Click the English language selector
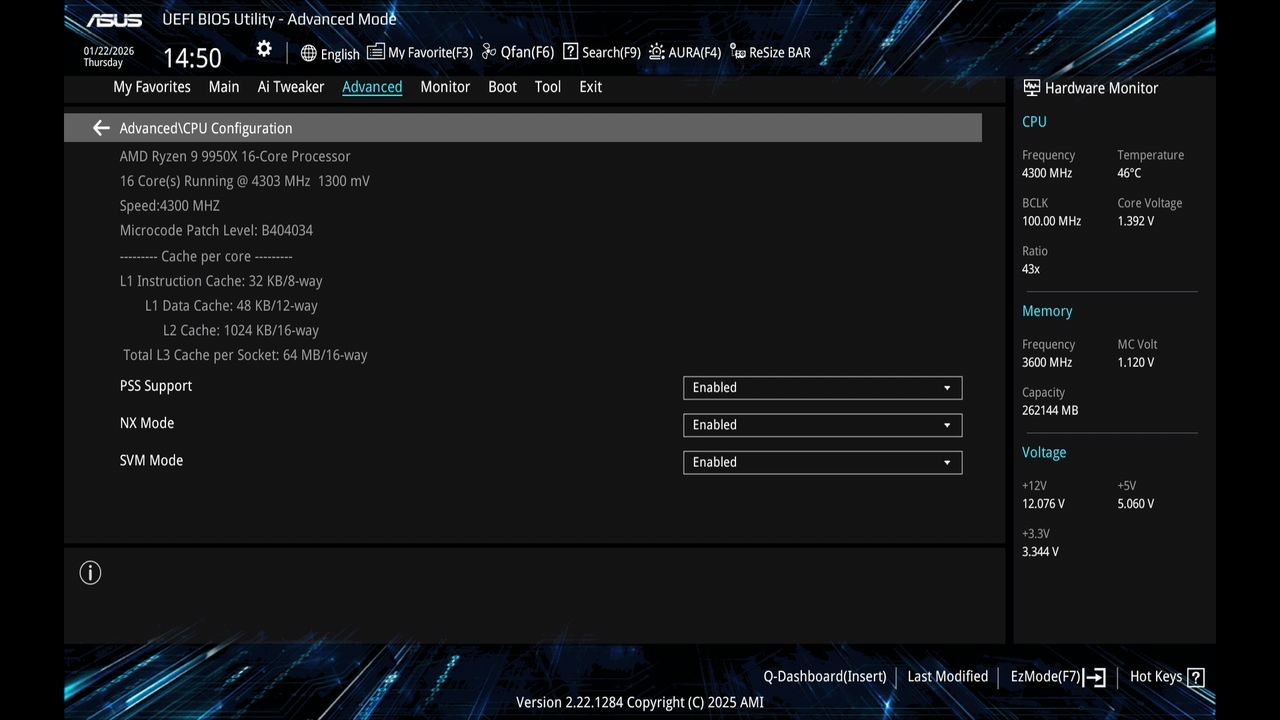Screen dimensions: 1280x720 click(330, 53)
